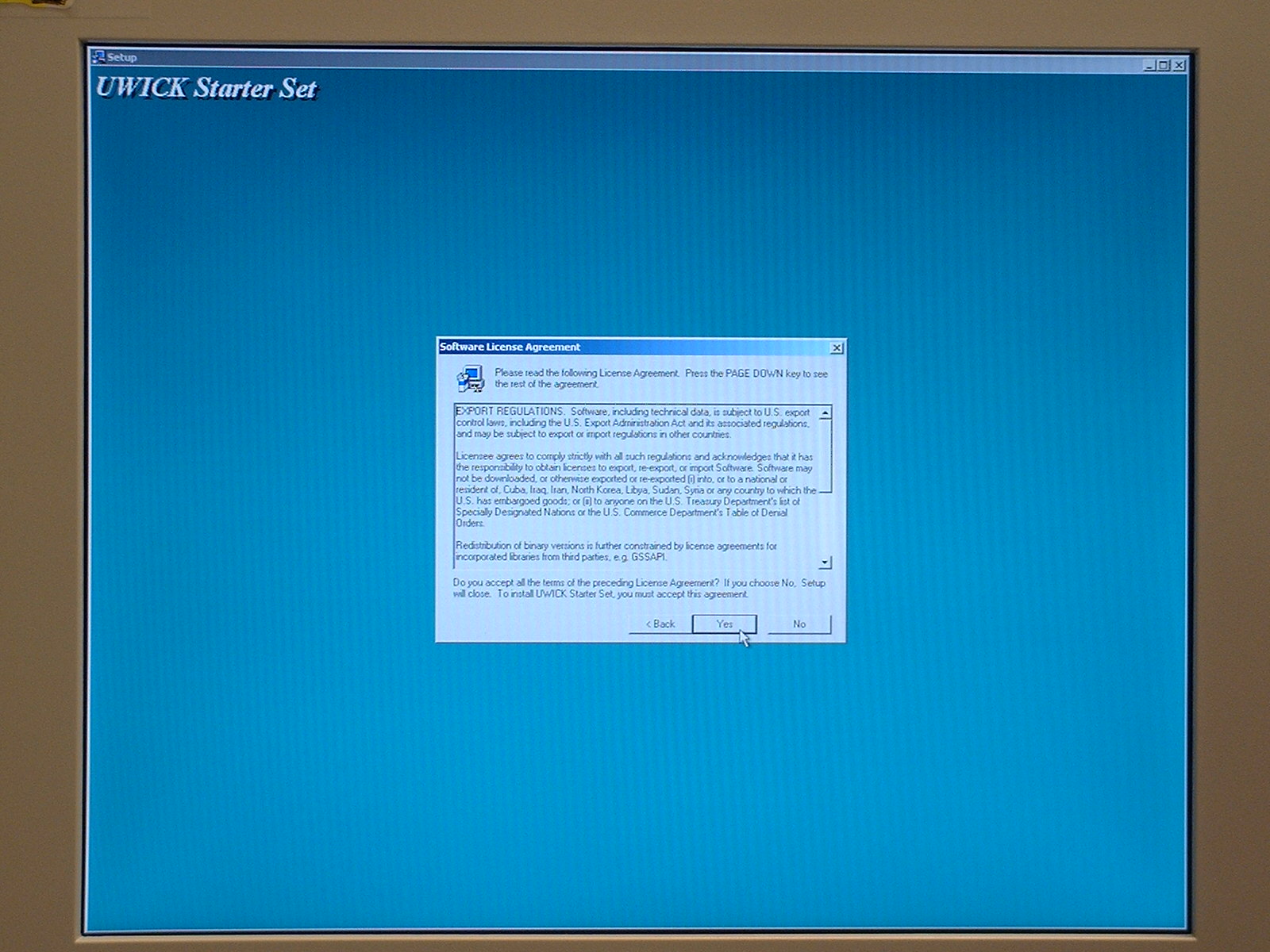Click the EXPORT REGULATIONS paragraph text
The height and width of the screenshot is (952, 1270).
coord(633,423)
